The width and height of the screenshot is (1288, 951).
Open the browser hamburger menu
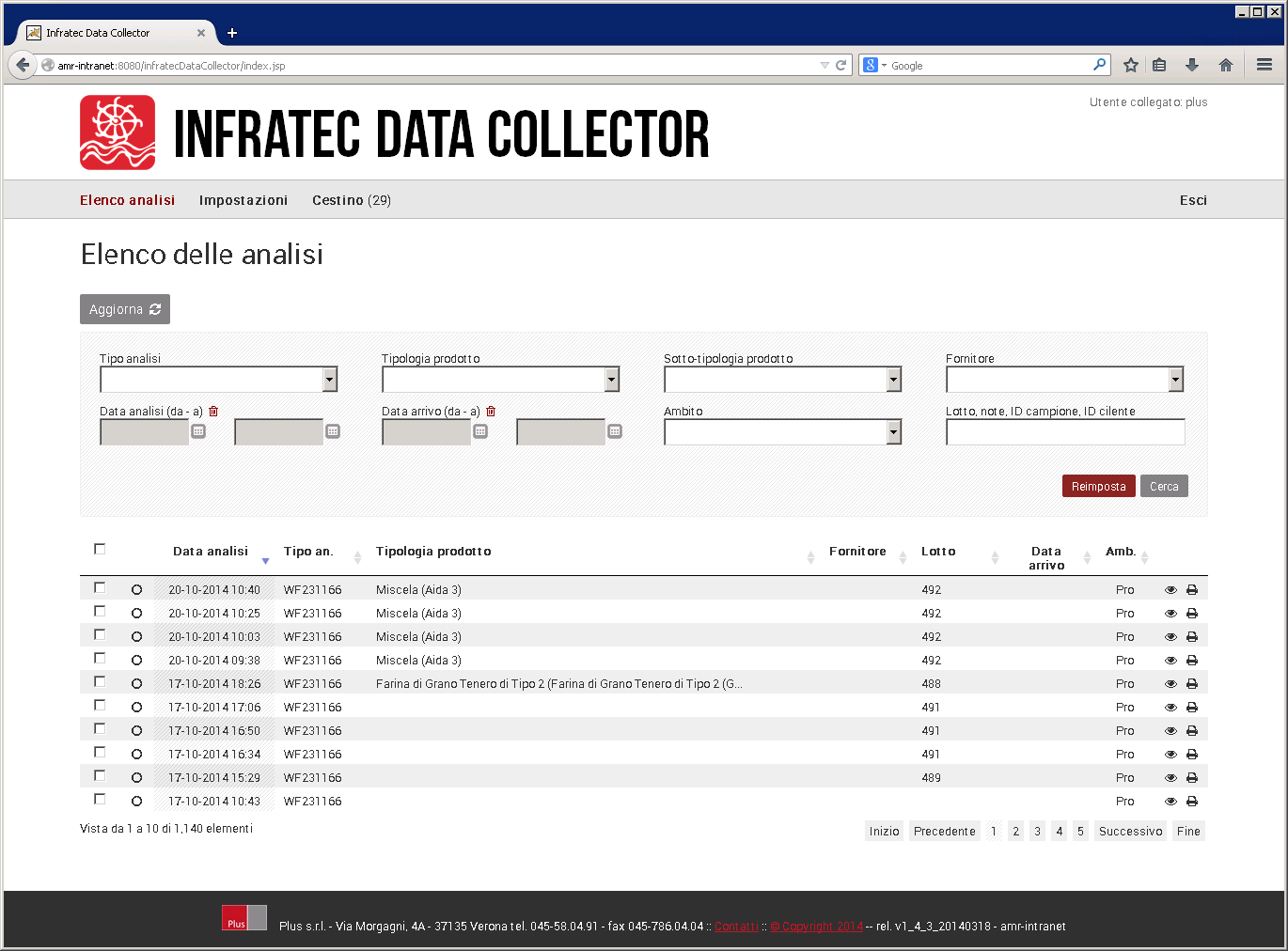1264,65
